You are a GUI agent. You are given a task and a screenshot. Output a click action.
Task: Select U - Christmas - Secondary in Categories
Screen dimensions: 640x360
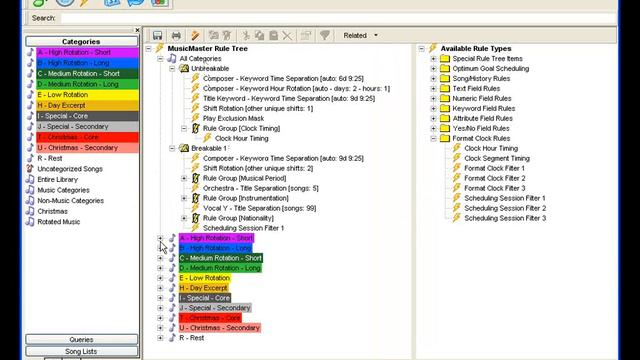[x=87, y=148]
